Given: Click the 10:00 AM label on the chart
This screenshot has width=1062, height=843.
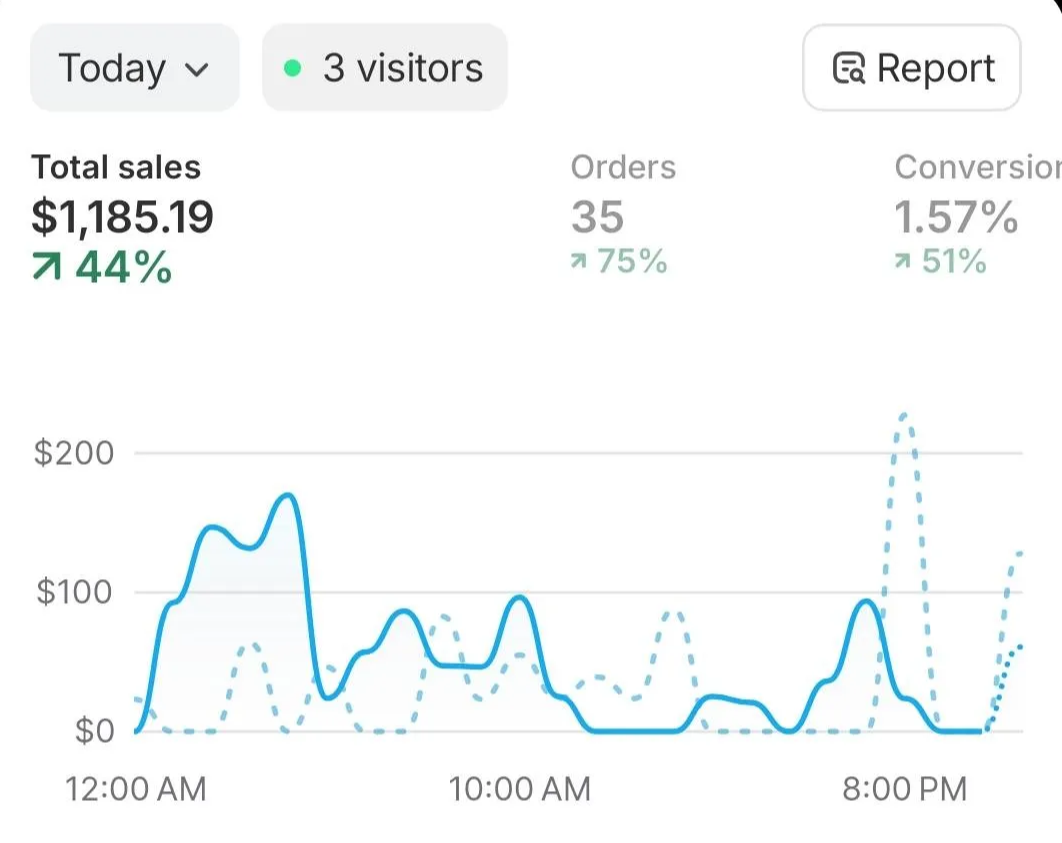Looking at the screenshot, I should tap(520, 789).
